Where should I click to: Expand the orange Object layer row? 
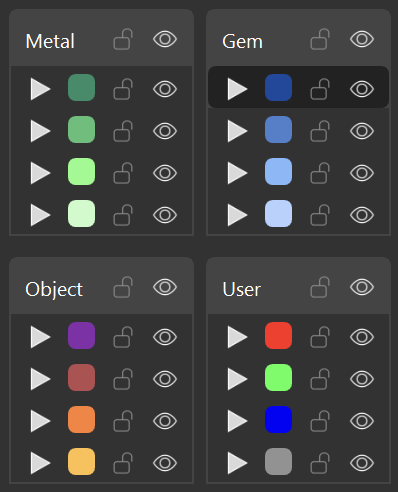pyautogui.click(x=40, y=421)
